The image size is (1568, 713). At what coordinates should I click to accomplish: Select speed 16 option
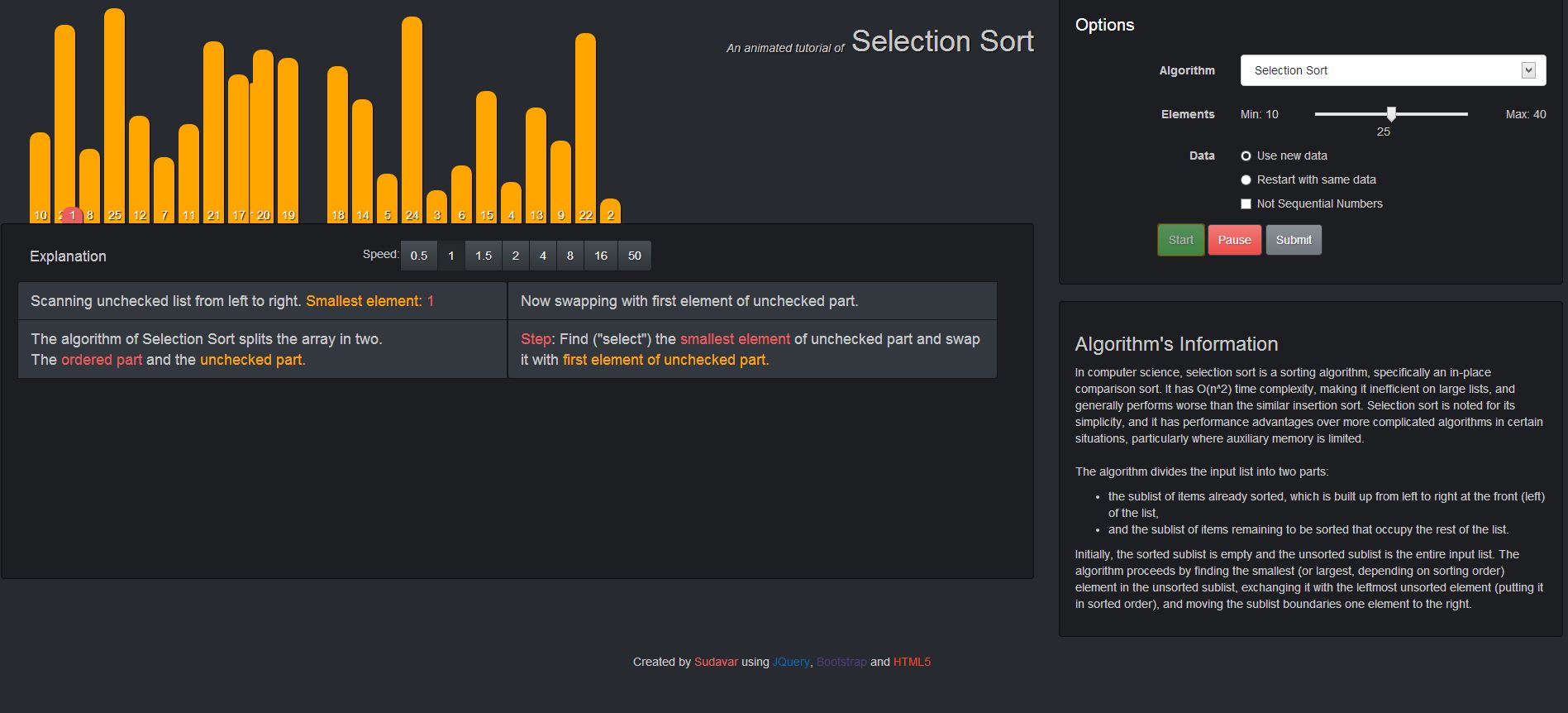(601, 256)
